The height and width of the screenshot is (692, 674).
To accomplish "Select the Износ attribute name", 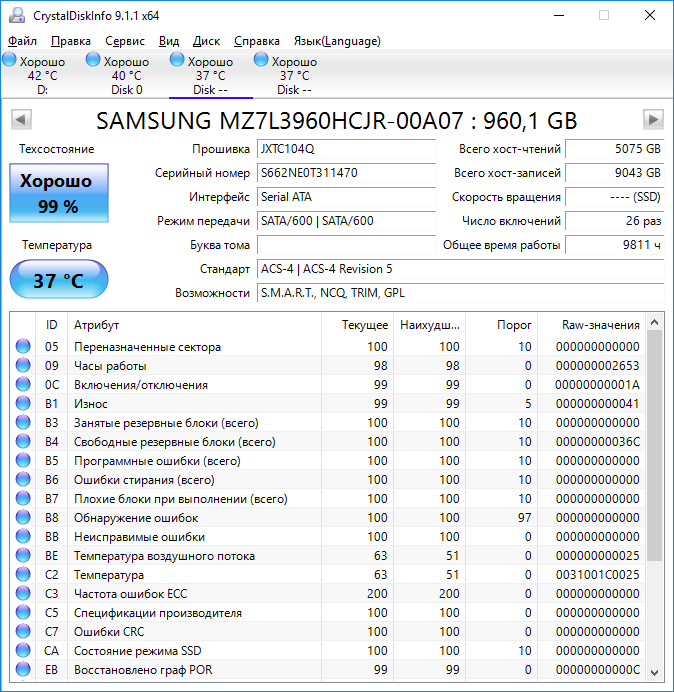I will [90, 403].
